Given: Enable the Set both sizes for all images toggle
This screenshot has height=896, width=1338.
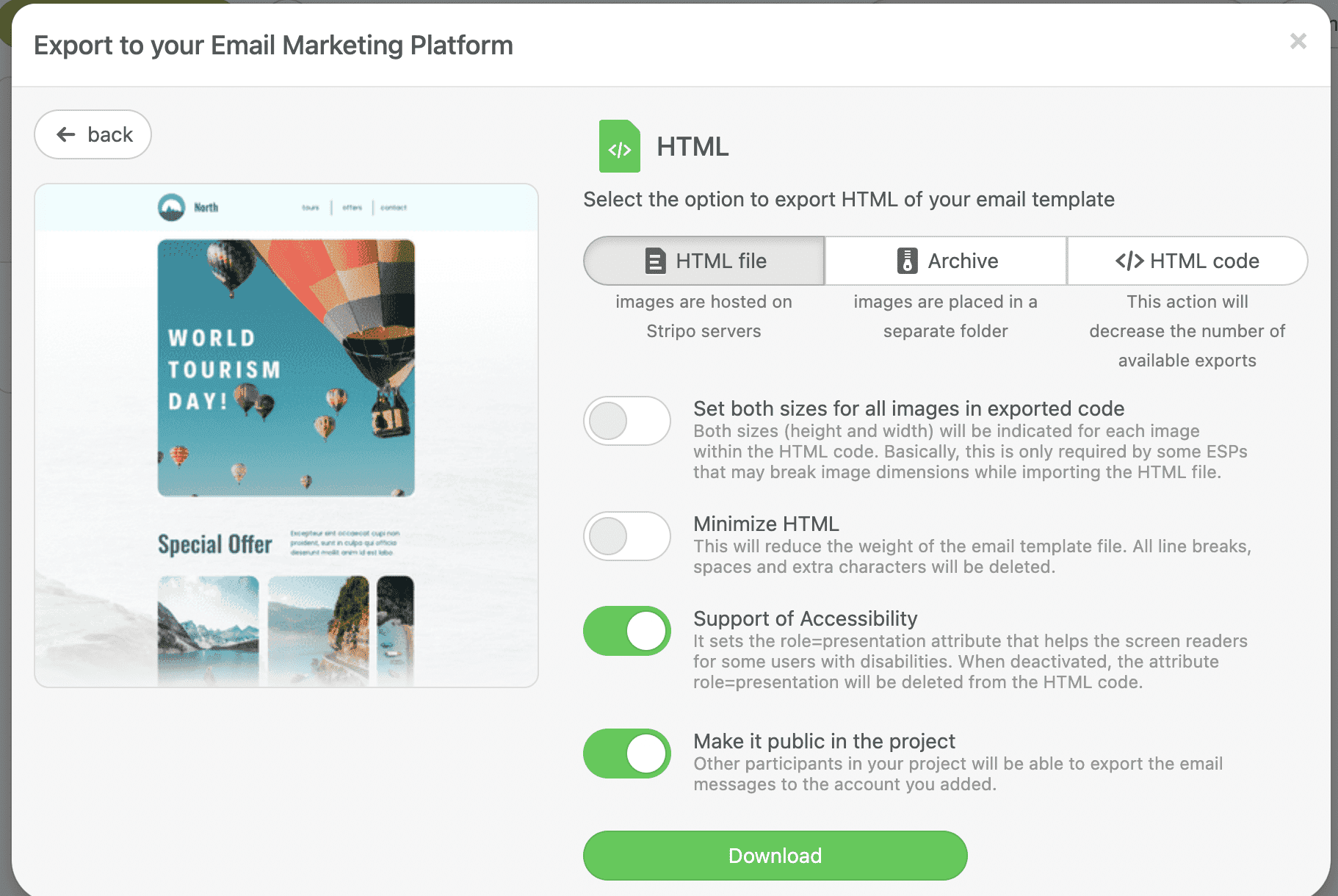Looking at the screenshot, I should click(x=626, y=421).
